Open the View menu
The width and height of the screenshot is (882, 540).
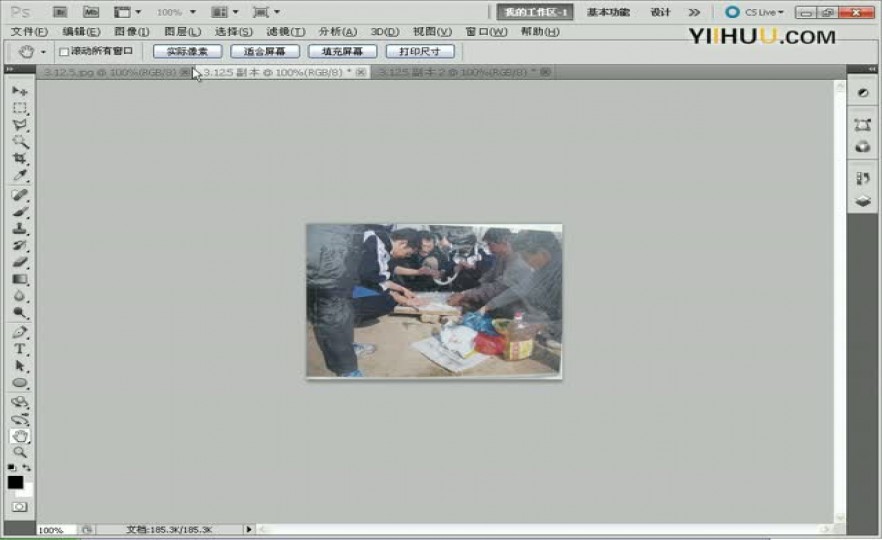432,32
